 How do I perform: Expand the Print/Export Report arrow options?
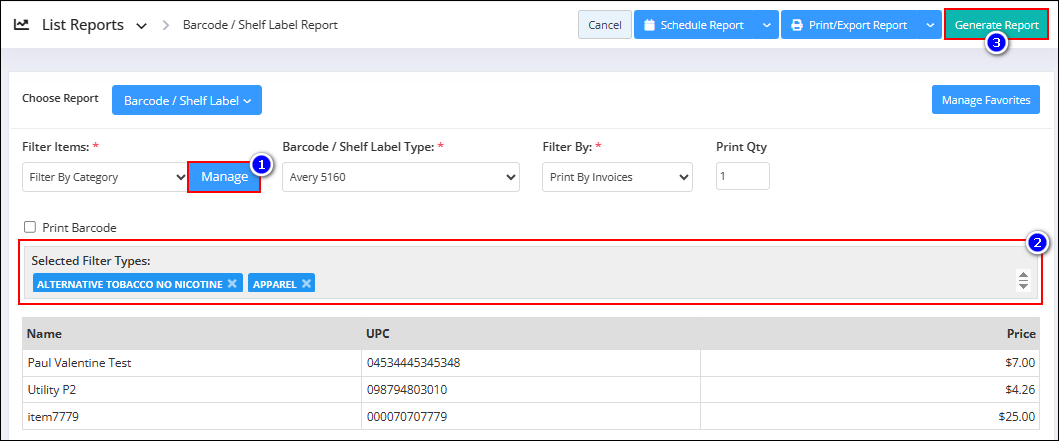pyautogui.click(x=929, y=25)
